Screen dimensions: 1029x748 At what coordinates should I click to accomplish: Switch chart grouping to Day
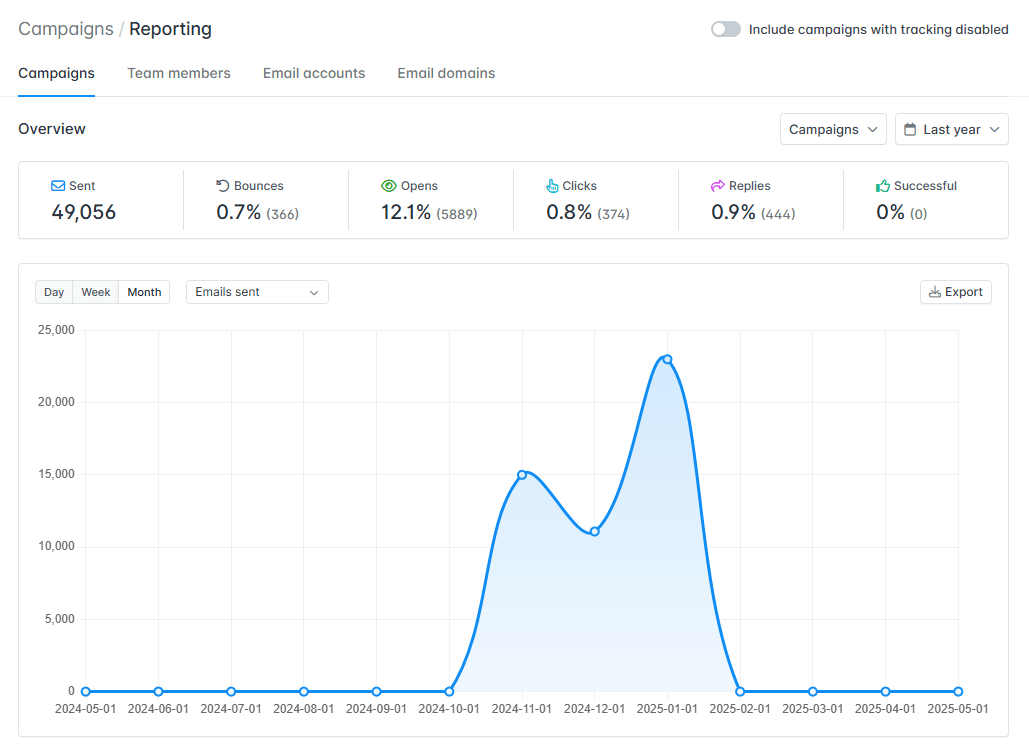pos(54,292)
